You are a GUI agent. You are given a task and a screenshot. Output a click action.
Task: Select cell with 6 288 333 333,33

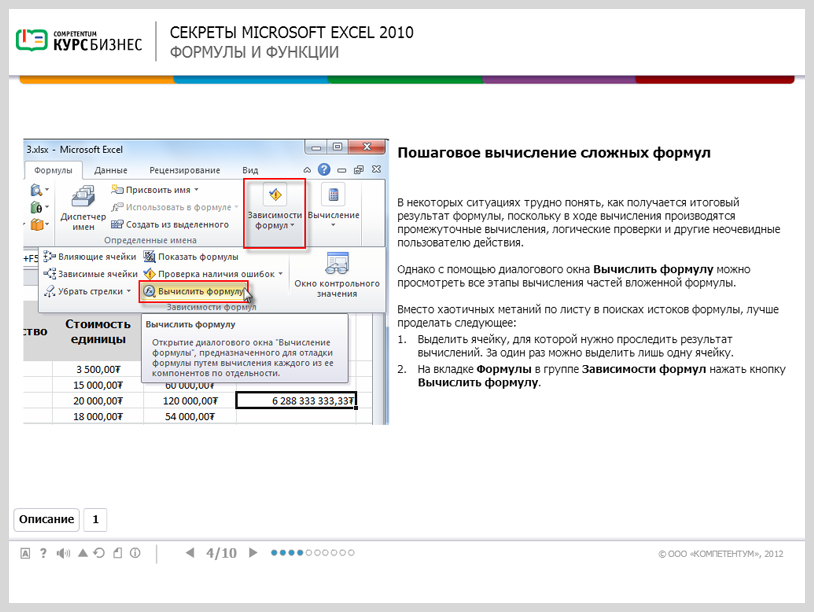coord(296,401)
